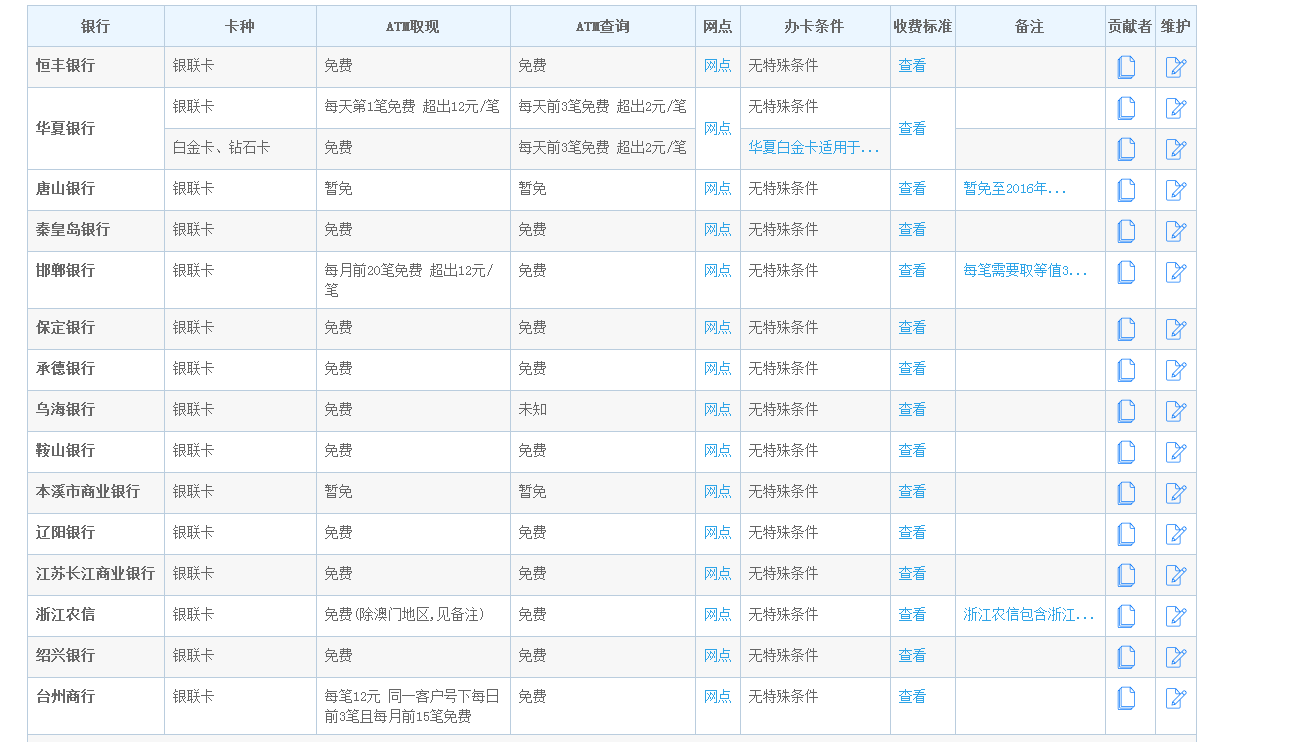The height and width of the screenshot is (742, 1315).
Task: Click the 收费标准 column header
Action: point(923,26)
